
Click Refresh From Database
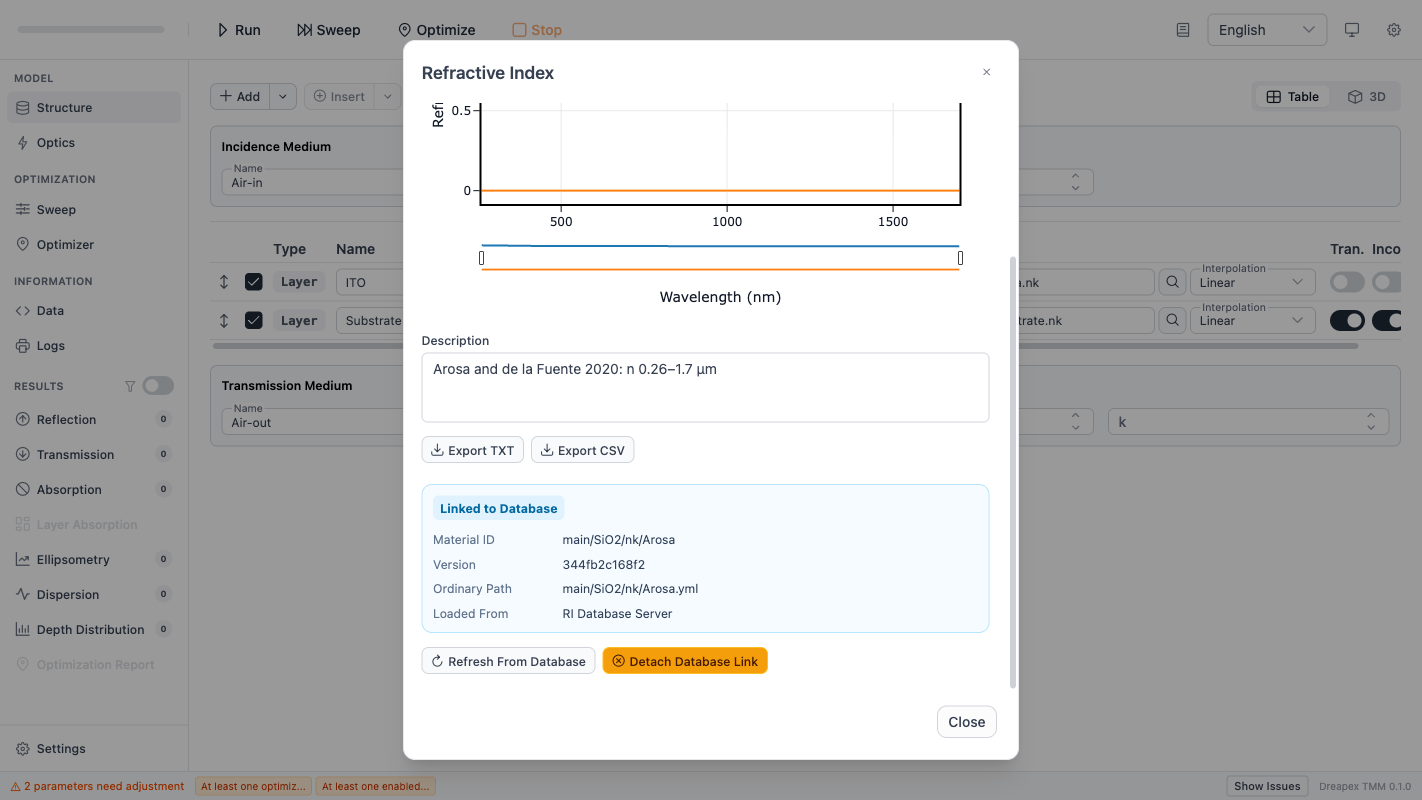click(x=507, y=660)
